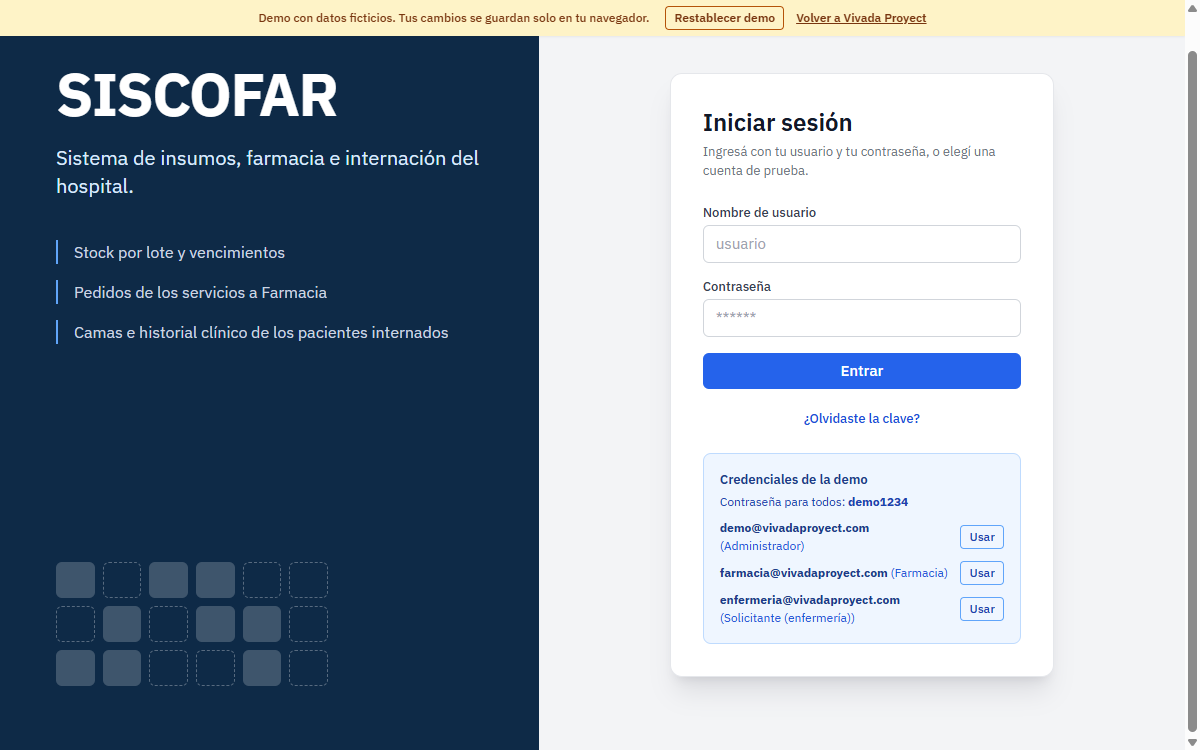The image size is (1200, 750).
Task: Use the farmacia@vivadaproyect.com account
Action: click(982, 573)
